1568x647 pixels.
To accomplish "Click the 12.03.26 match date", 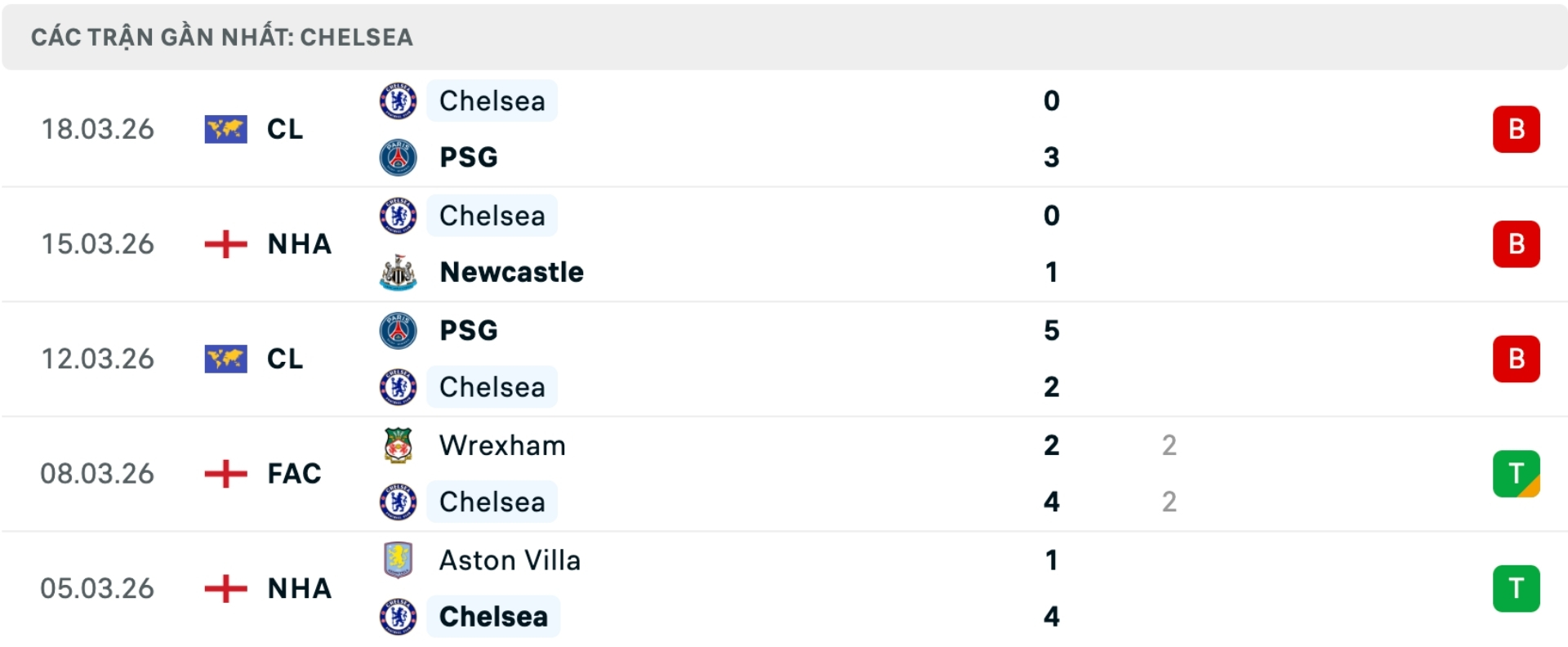I will tap(98, 359).
